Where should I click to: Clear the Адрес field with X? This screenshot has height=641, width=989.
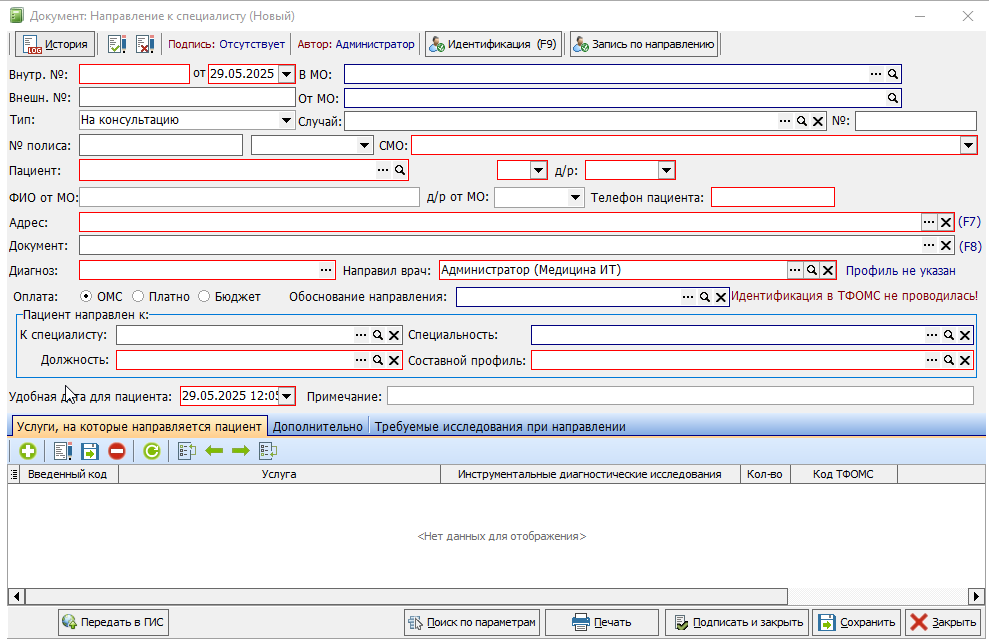click(945, 222)
